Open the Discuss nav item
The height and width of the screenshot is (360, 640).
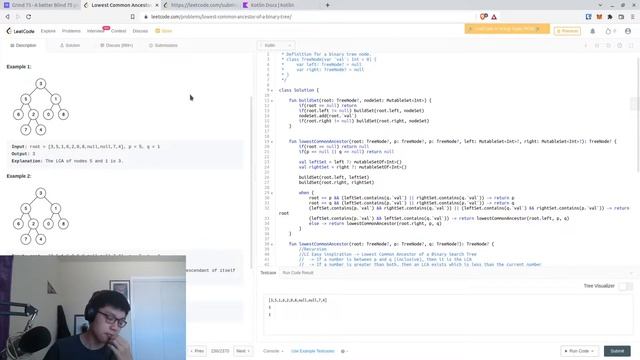click(140, 31)
